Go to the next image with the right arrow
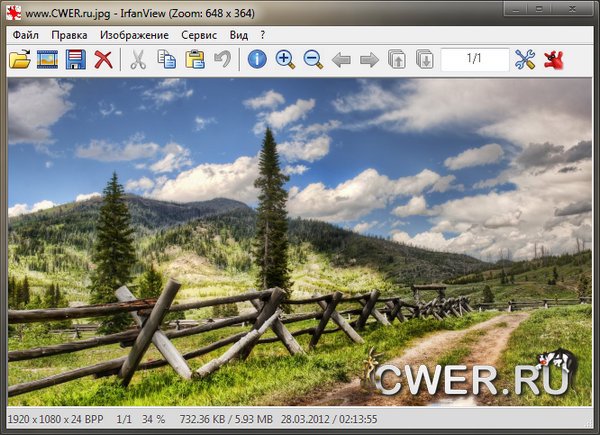Viewport: 600px width, 435px height. 369,60
